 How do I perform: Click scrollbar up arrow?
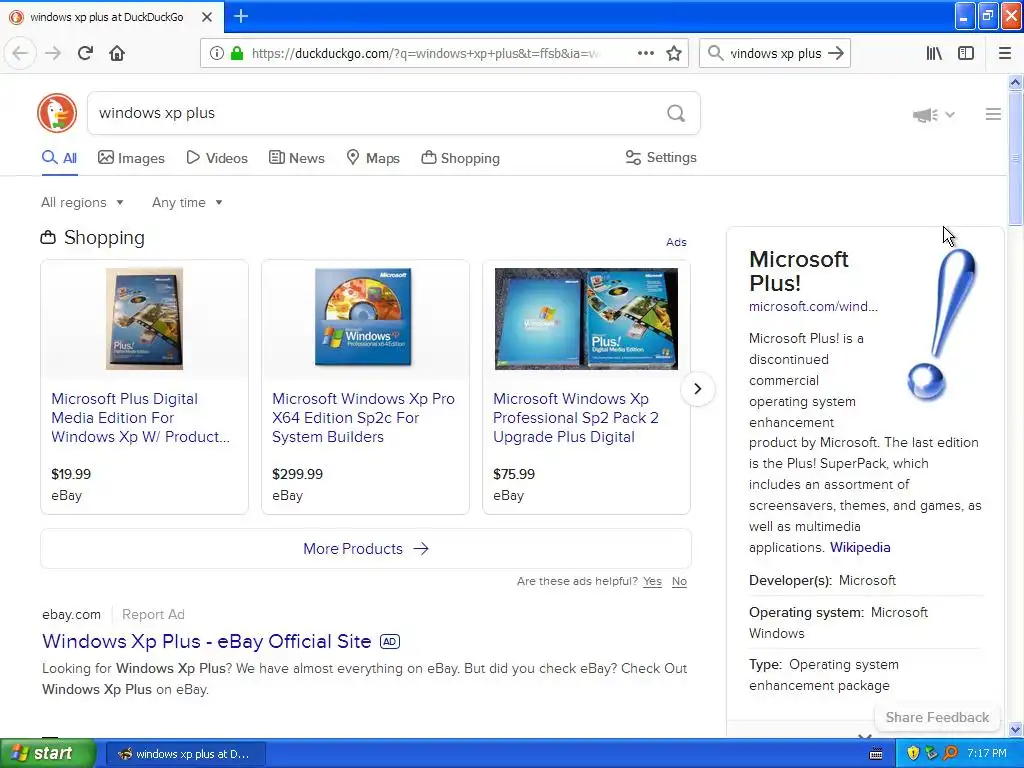click(1015, 82)
